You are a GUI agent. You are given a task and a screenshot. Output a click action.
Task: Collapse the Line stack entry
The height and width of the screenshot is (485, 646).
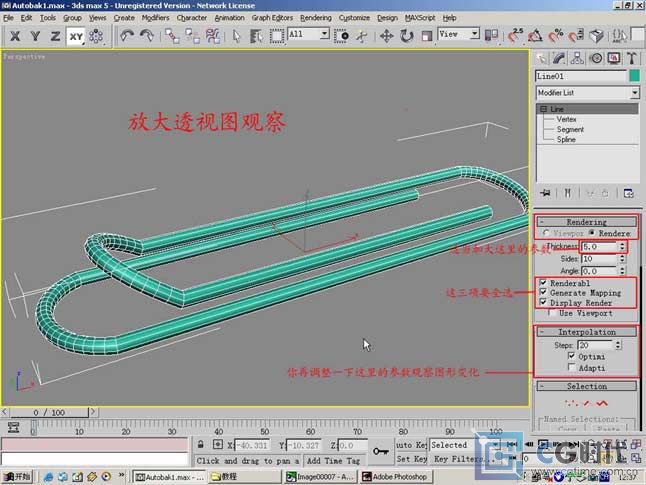coord(543,109)
